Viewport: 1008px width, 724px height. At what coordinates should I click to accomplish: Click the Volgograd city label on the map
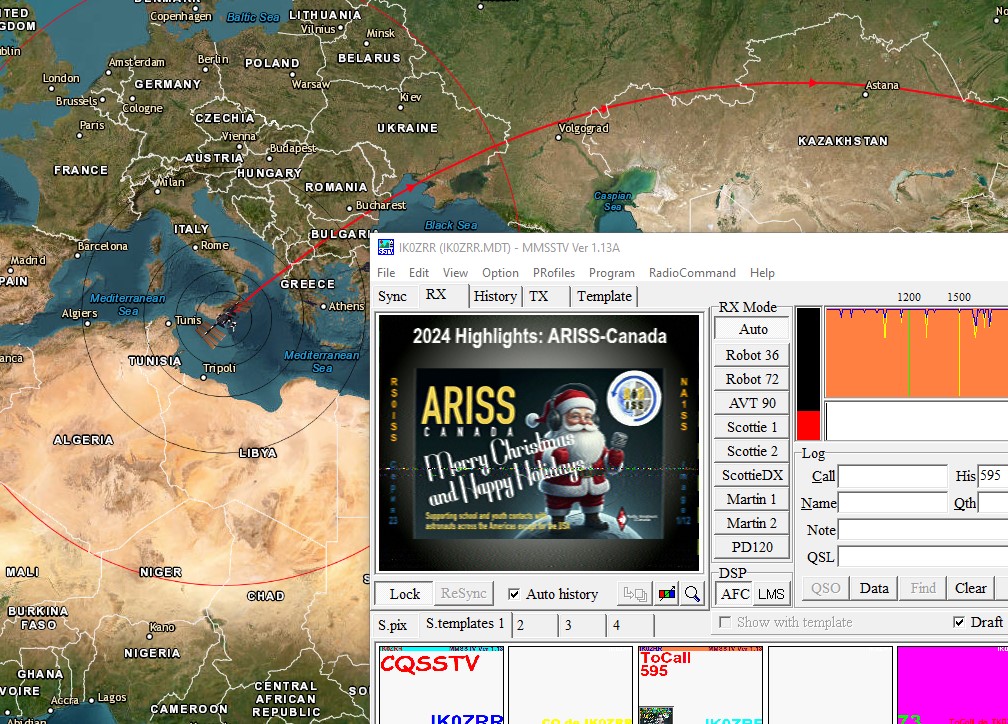[x=583, y=128]
